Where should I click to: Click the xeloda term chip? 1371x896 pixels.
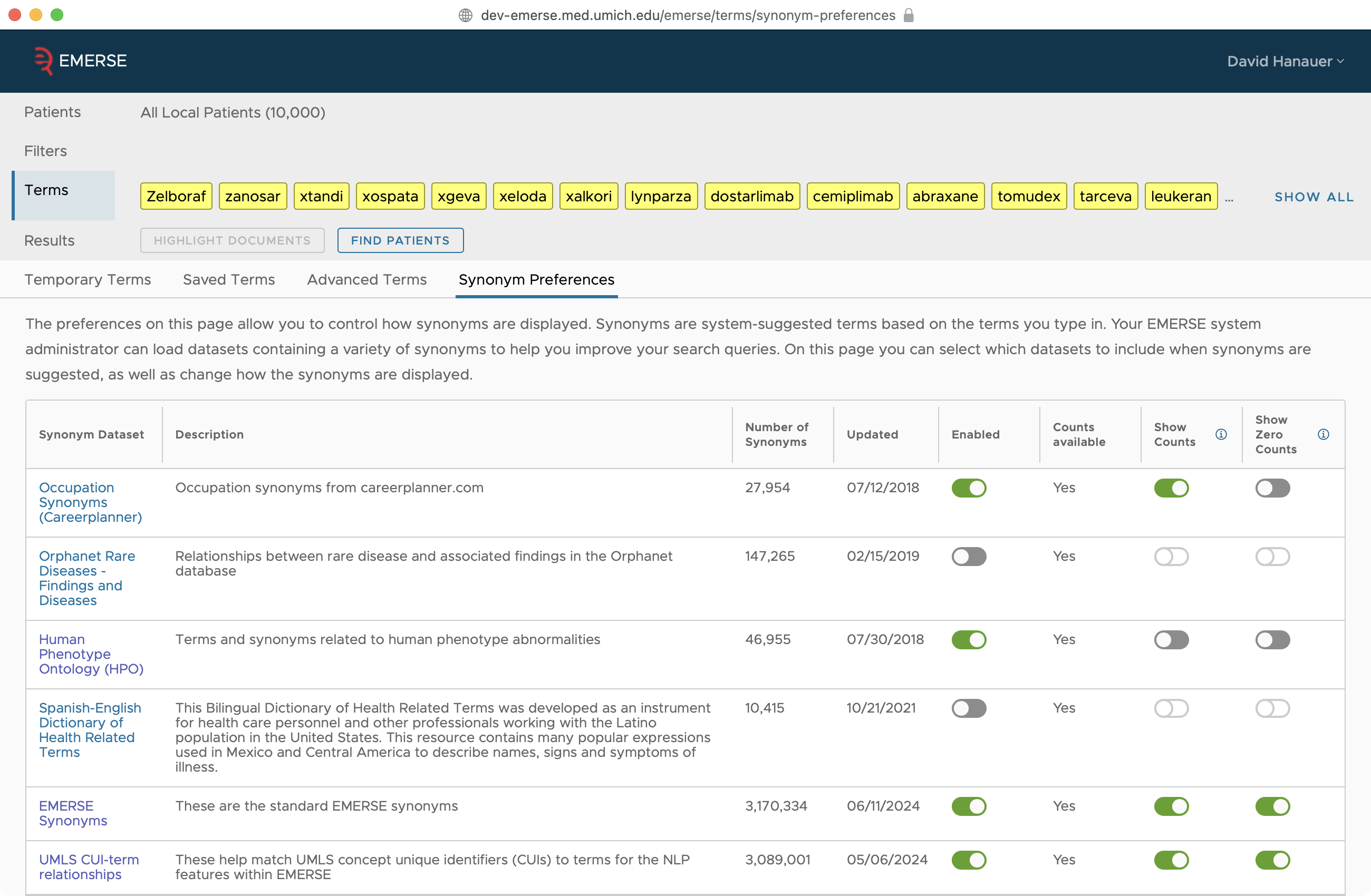coord(523,197)
